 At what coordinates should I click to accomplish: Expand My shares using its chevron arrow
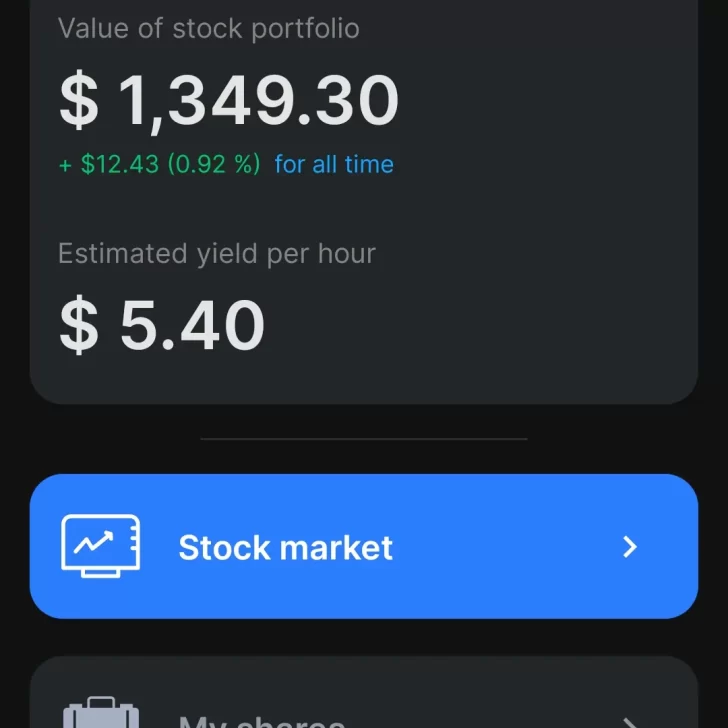point(630,720)
